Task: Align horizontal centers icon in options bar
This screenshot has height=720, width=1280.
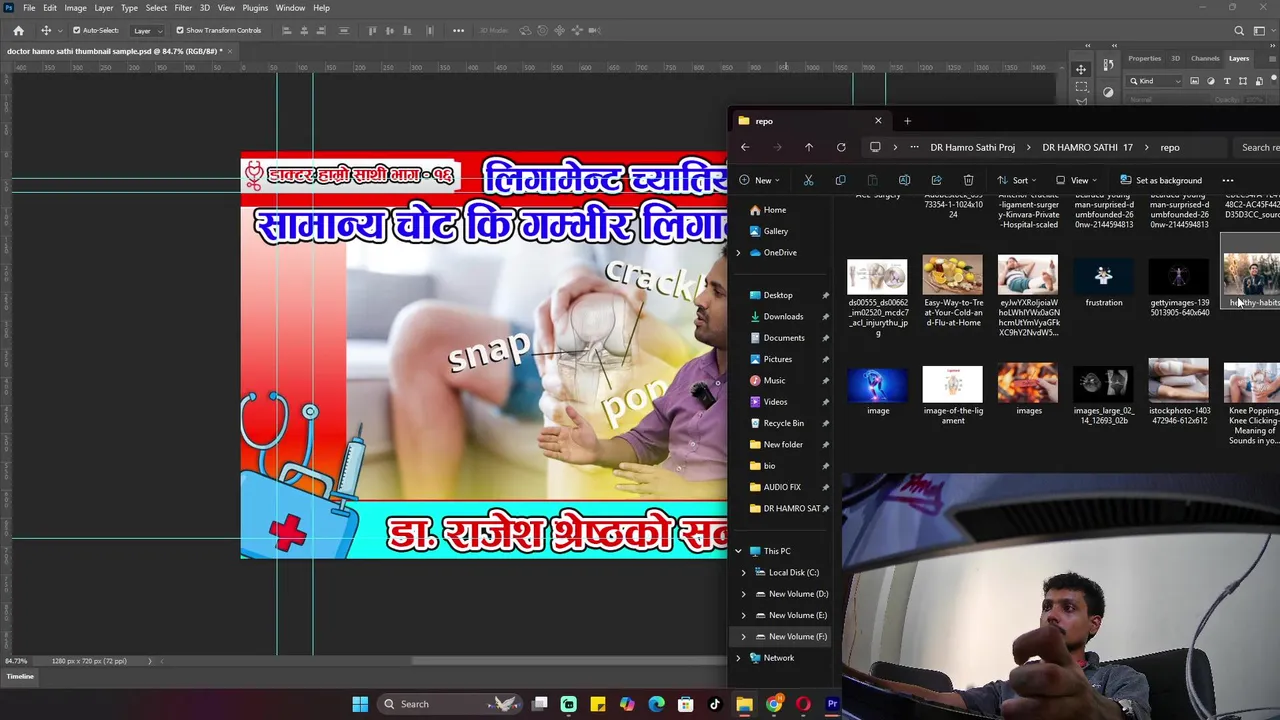Action: (x=305, y=30)
